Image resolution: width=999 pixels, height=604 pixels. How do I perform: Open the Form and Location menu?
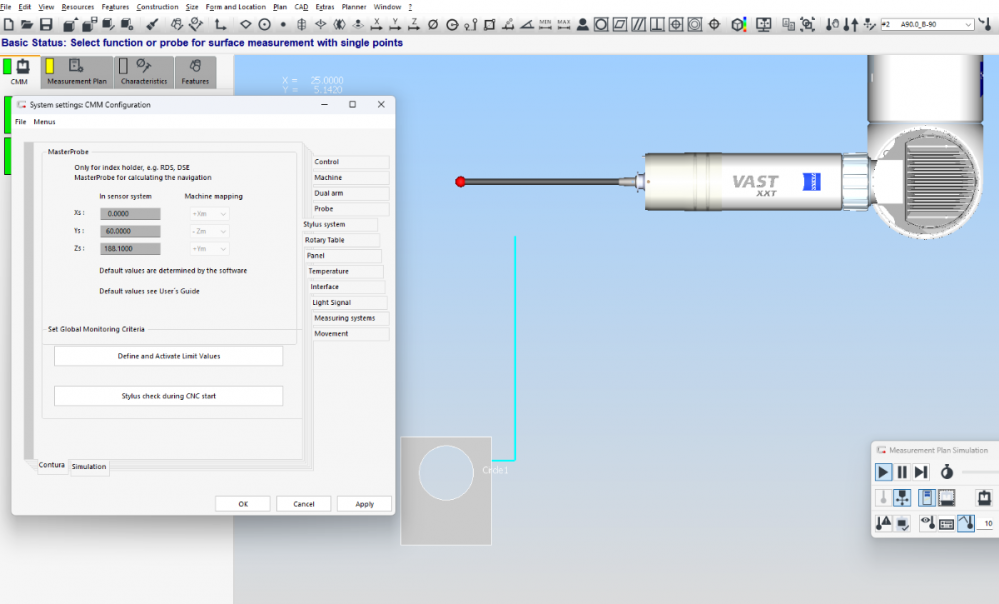236,7
